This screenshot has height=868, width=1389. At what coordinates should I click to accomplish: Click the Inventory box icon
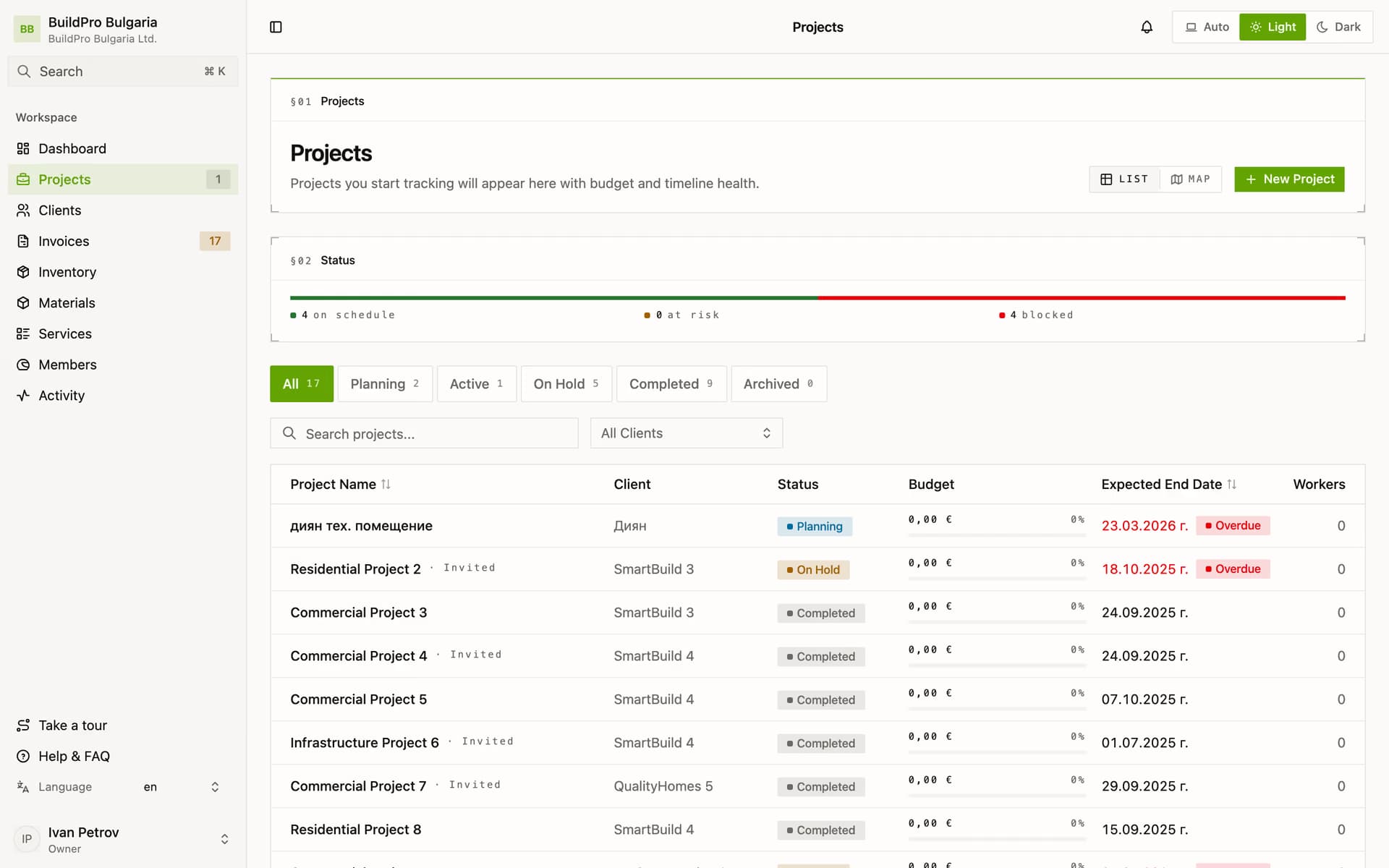tap(23, 272)
